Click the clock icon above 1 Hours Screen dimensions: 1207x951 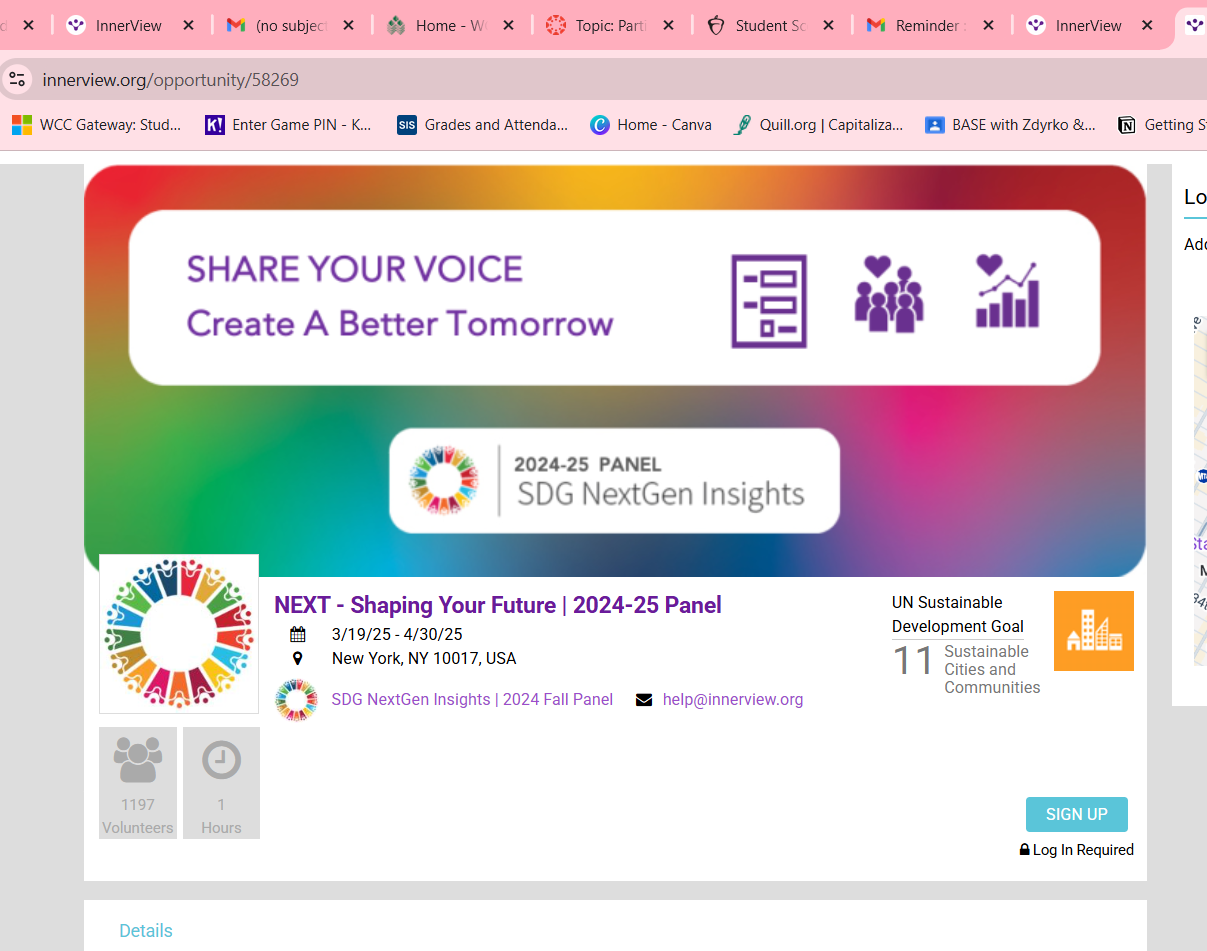click(221, 760)
